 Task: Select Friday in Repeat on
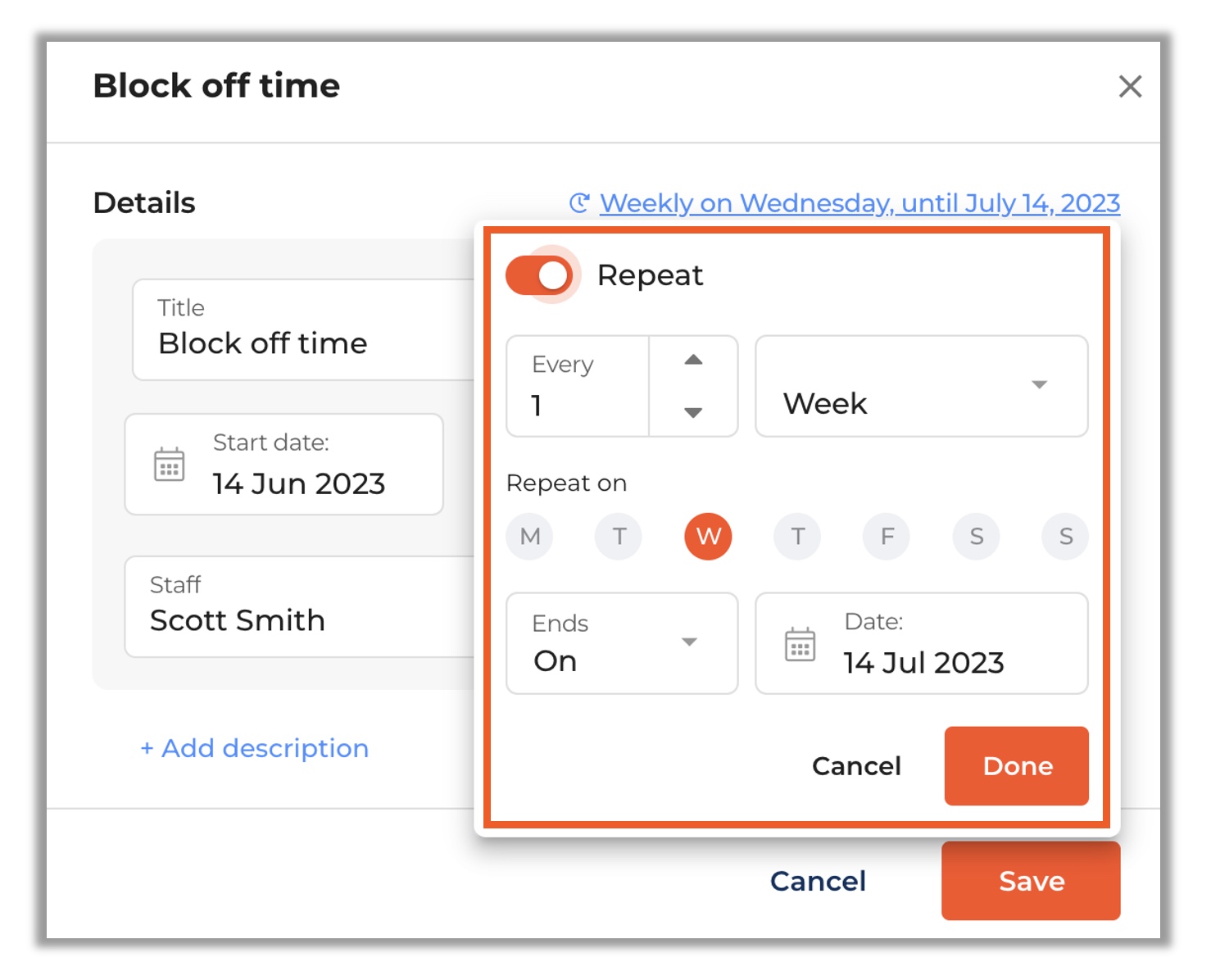tap(887, 537)
